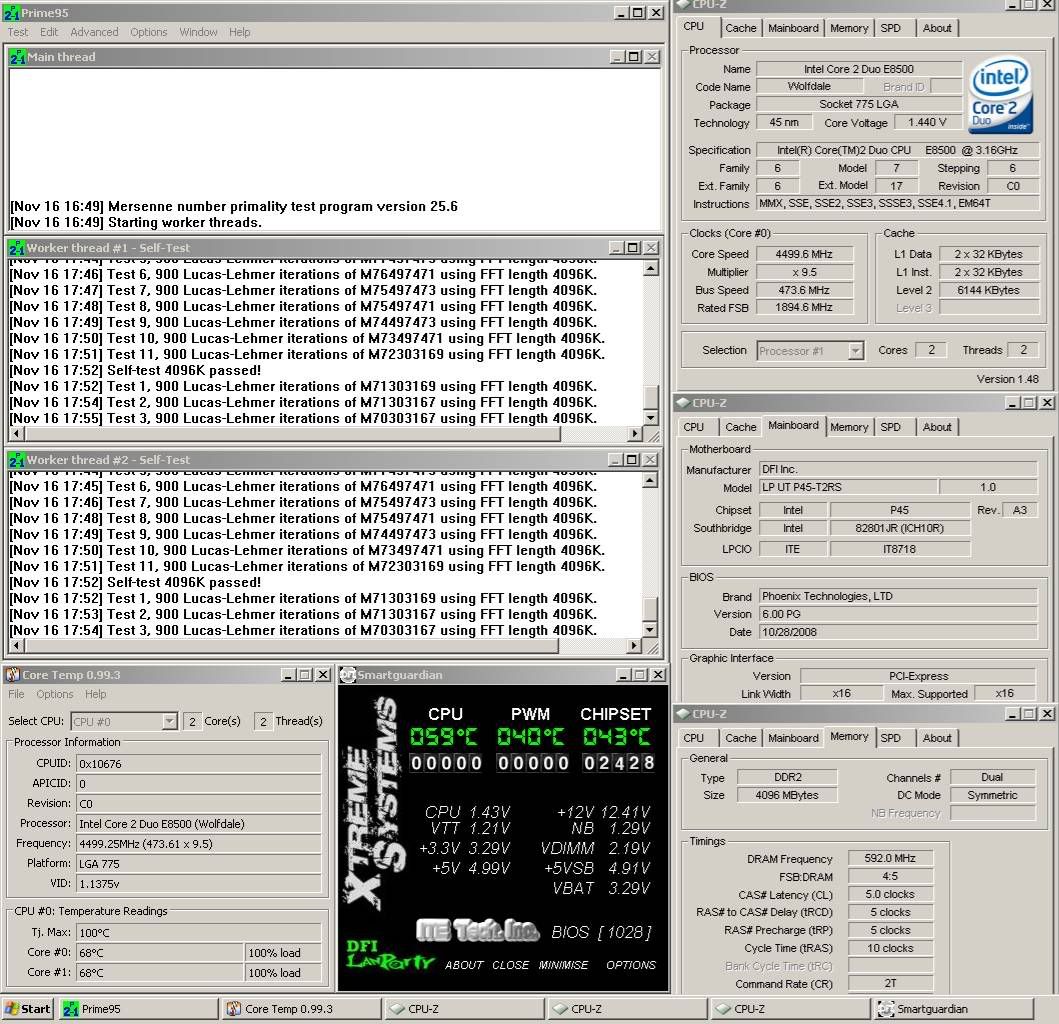Click the DRAM Frequency 592.0 MHz value

889,858
